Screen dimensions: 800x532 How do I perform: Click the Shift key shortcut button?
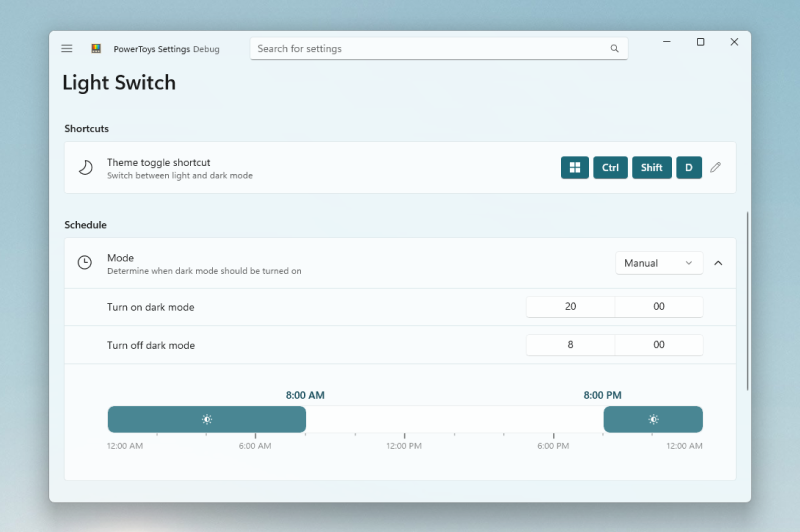pos(651,168)
